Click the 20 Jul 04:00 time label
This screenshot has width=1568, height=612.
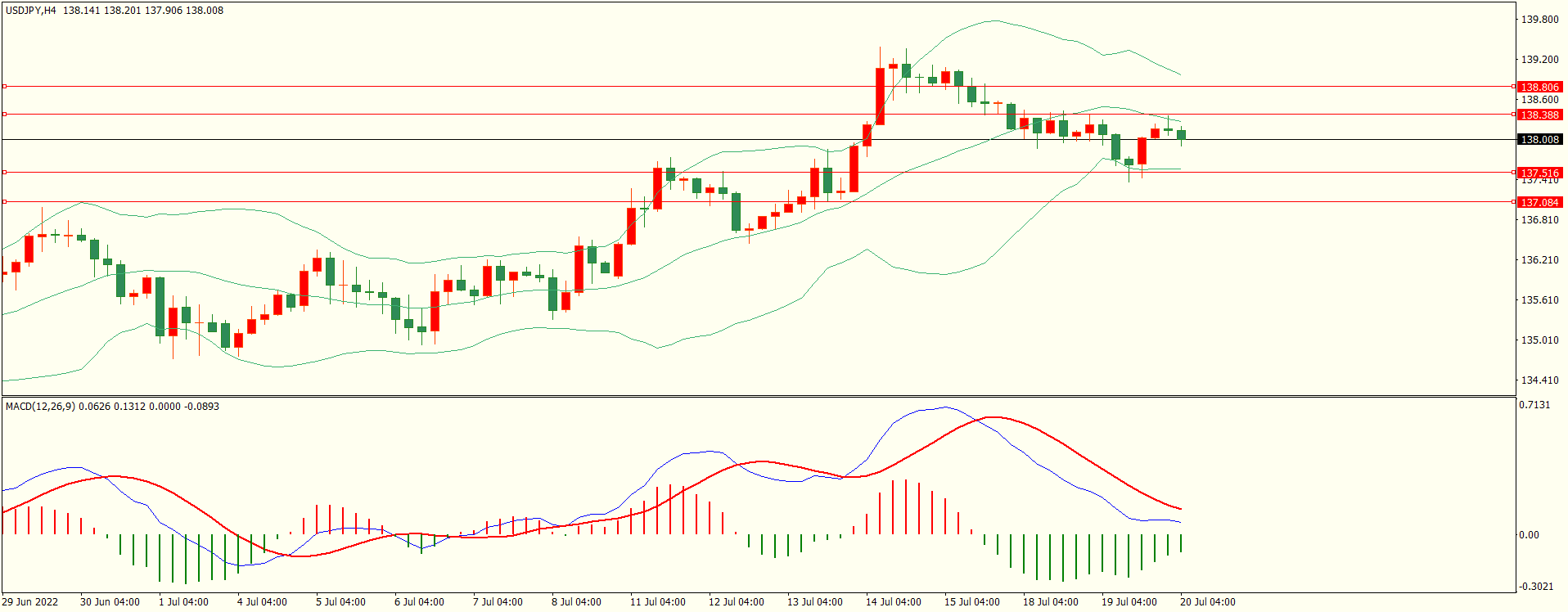1208,602
